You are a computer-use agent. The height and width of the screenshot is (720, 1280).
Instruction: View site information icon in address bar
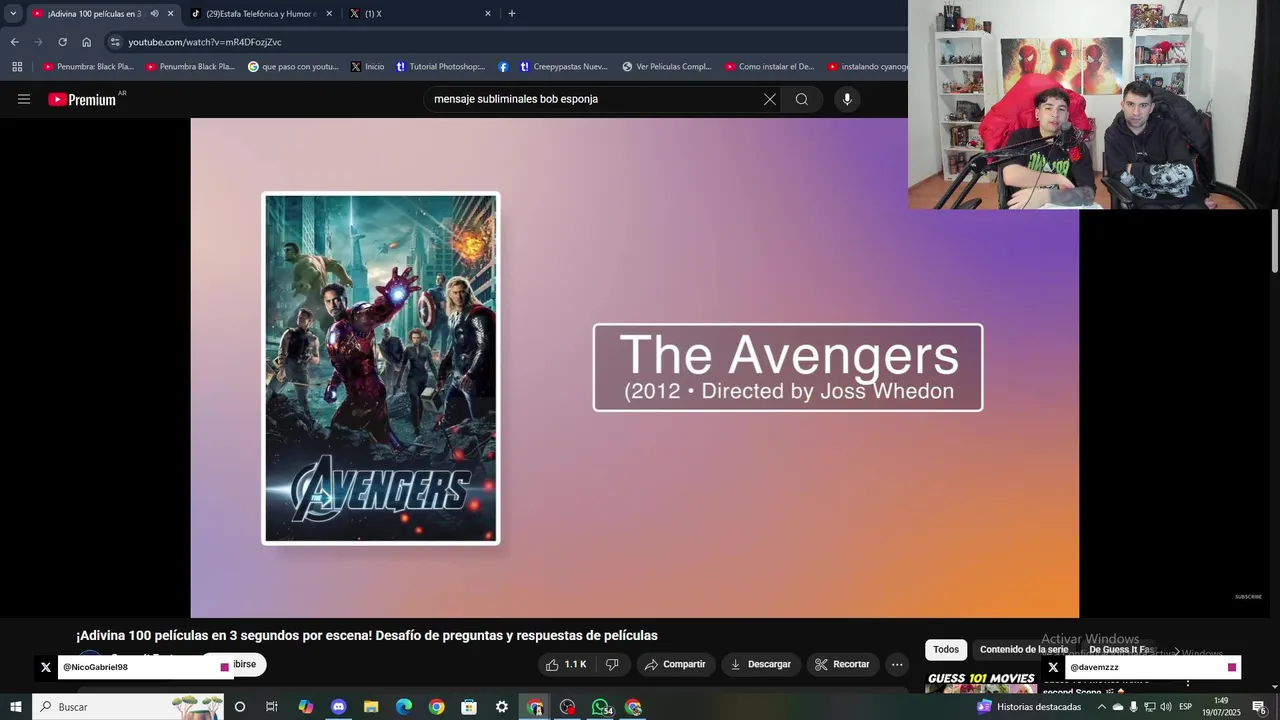tap(115, 42)
